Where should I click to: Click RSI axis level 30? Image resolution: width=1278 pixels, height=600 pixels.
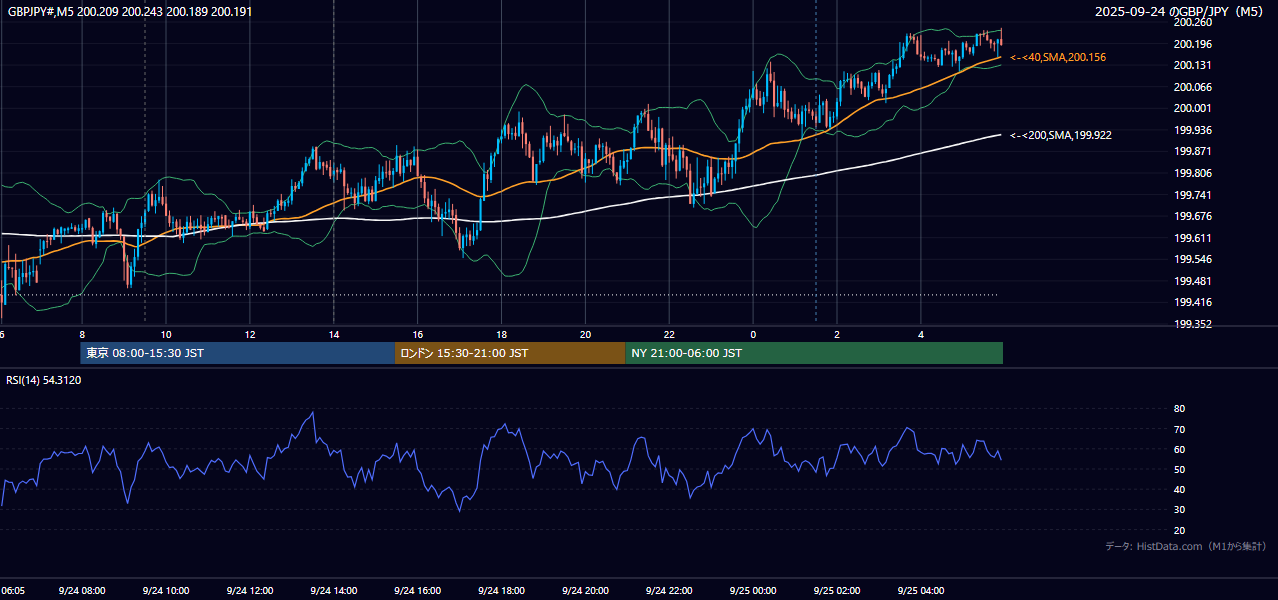[x=1179, y=510]
